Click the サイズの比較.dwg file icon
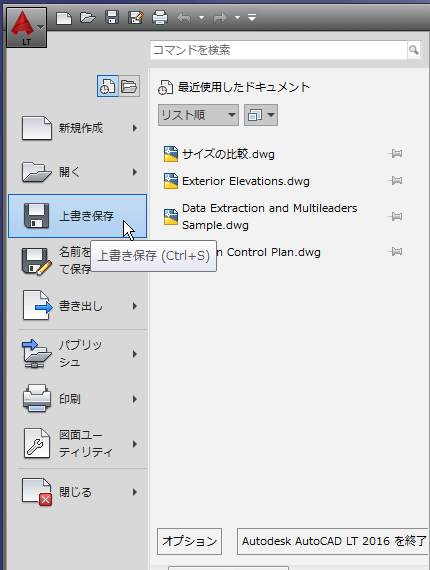This screenshot has height=570, width=430. (x=170, y=154)
